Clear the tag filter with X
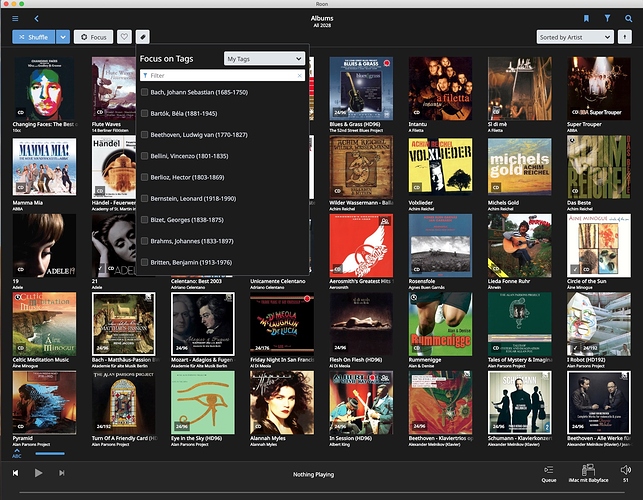This screenshot has width=643, height=500. (299, 75)
